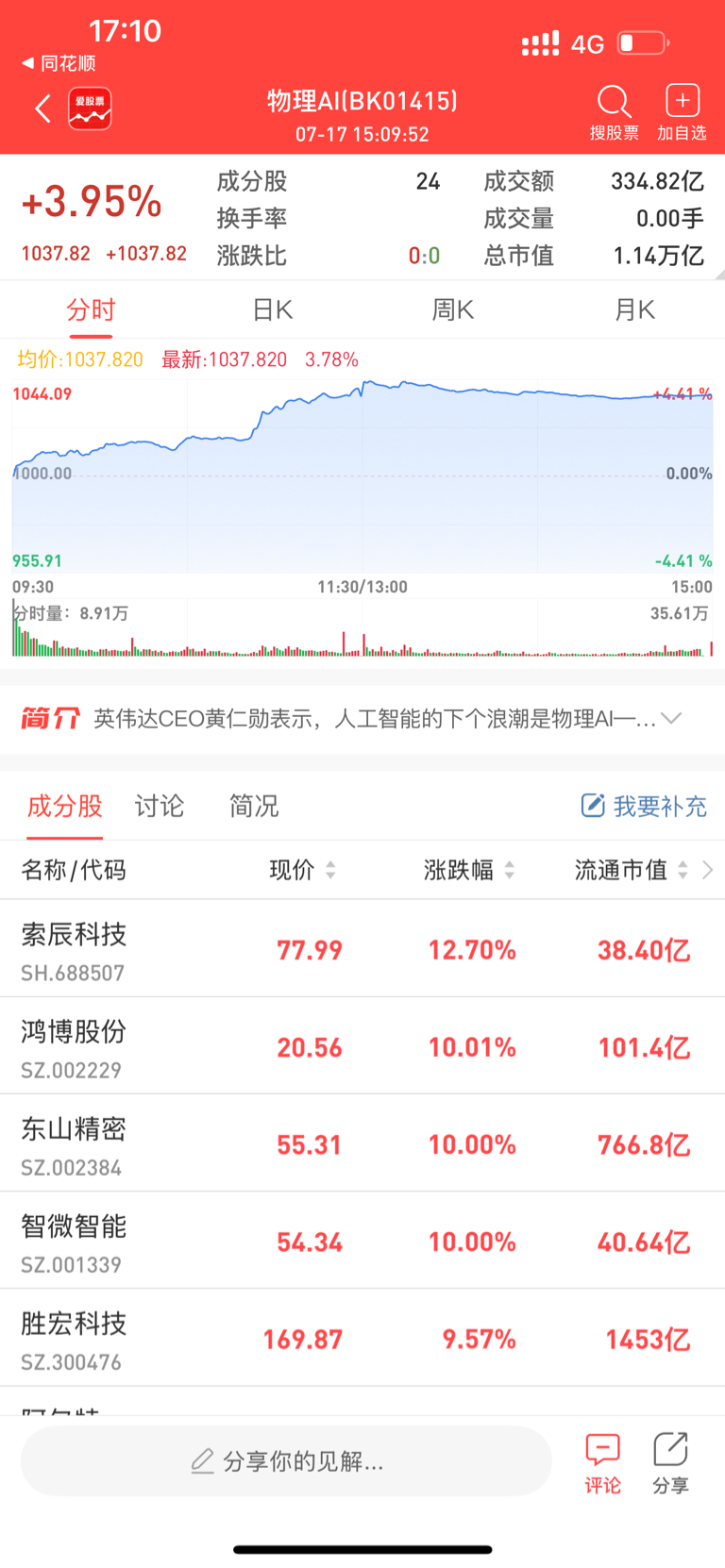Go back with the left arrow
The image size is (725, 1568).
(42, 108)
